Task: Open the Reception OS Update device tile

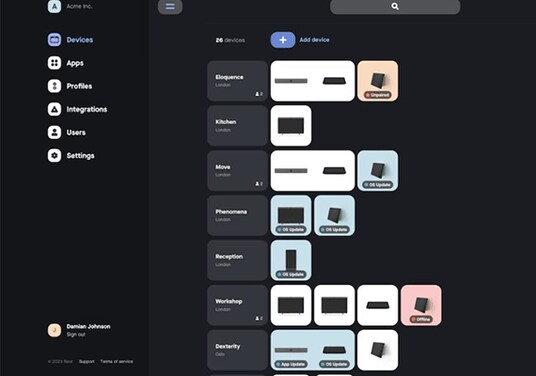Action: (x=291, y=260)
